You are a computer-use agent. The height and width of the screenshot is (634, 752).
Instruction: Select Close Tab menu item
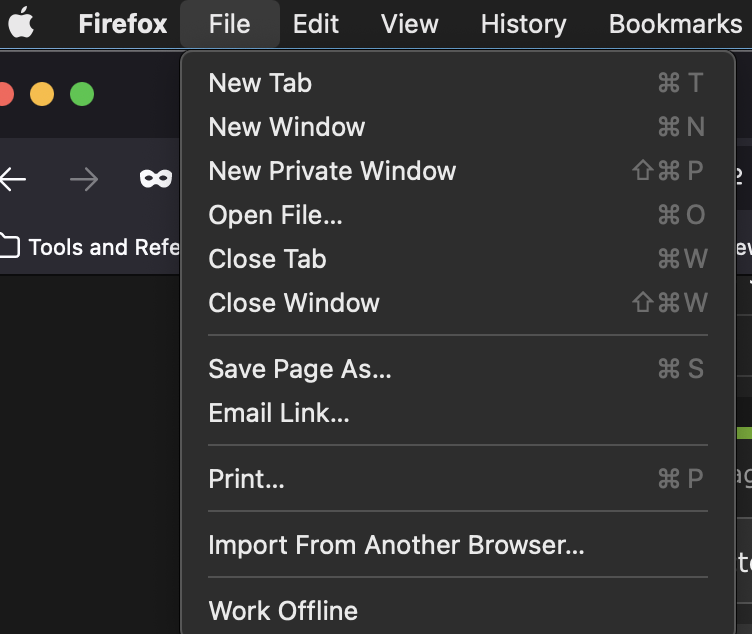click(267, 259)
